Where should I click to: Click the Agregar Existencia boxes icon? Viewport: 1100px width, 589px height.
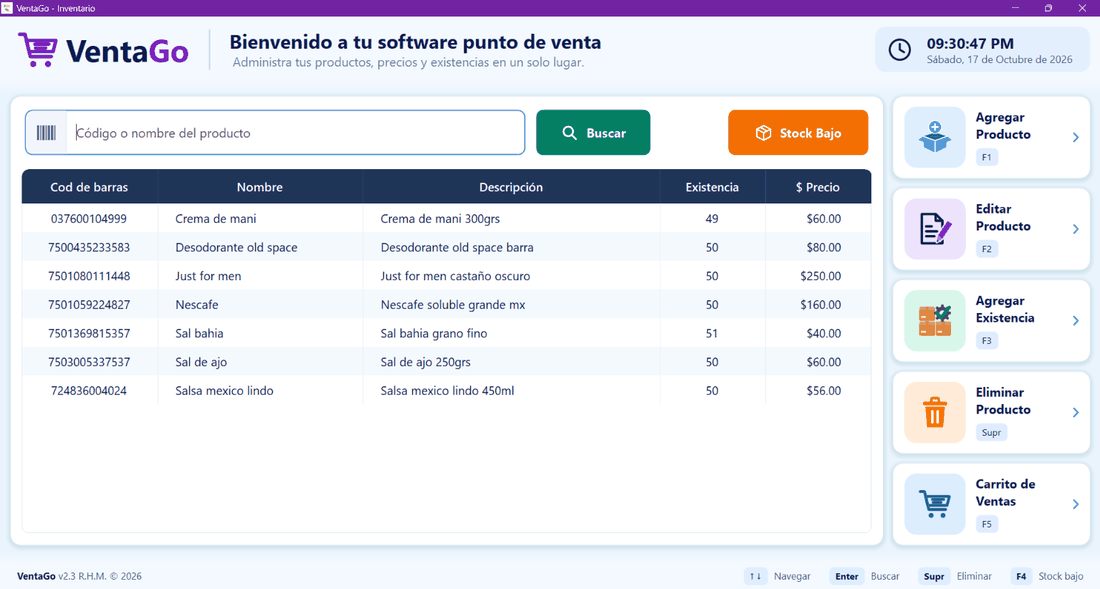(935, 320)
